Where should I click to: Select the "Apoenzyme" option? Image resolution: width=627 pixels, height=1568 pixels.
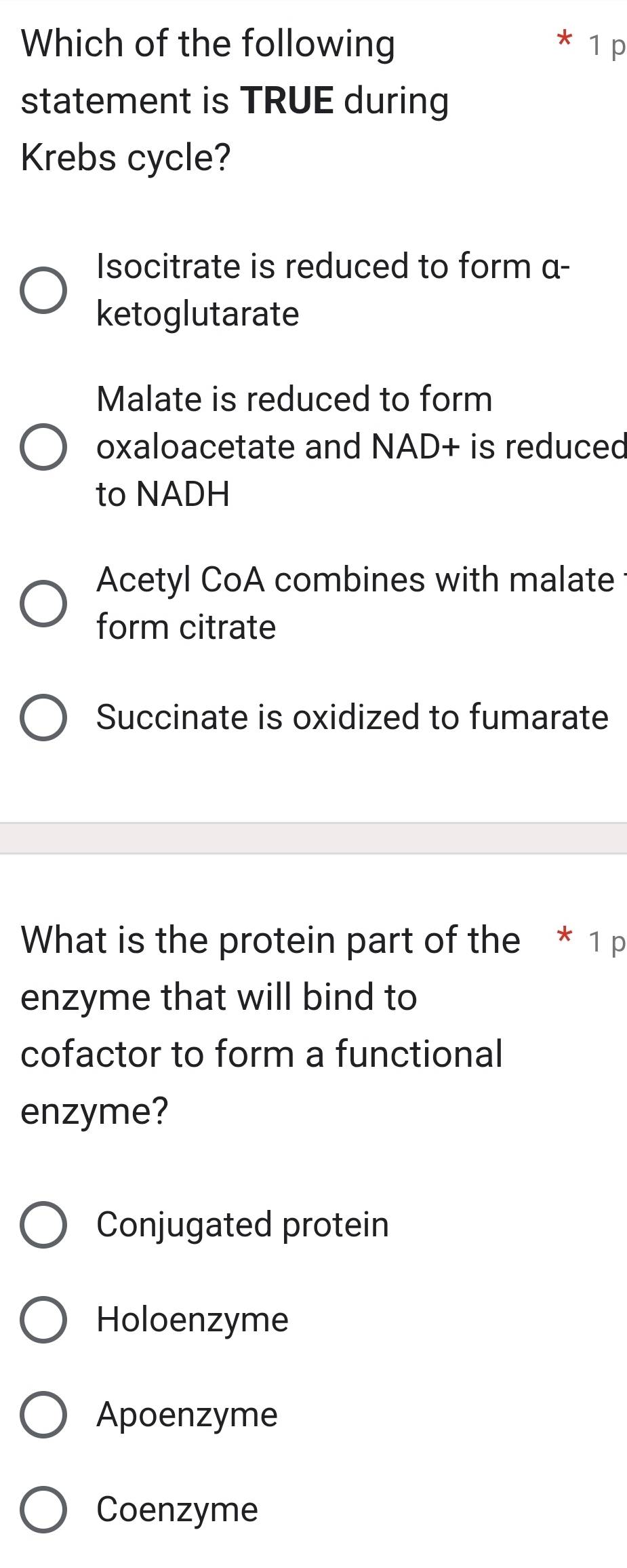(44, 1414)
